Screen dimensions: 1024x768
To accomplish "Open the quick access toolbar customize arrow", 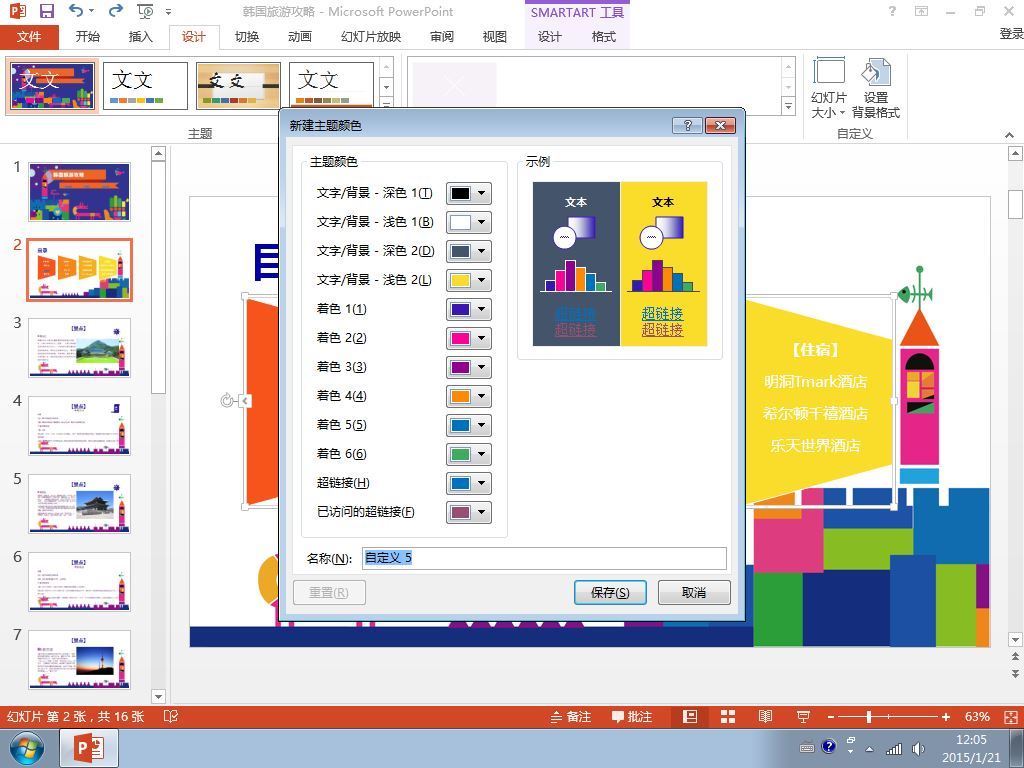I will (168, 12).
